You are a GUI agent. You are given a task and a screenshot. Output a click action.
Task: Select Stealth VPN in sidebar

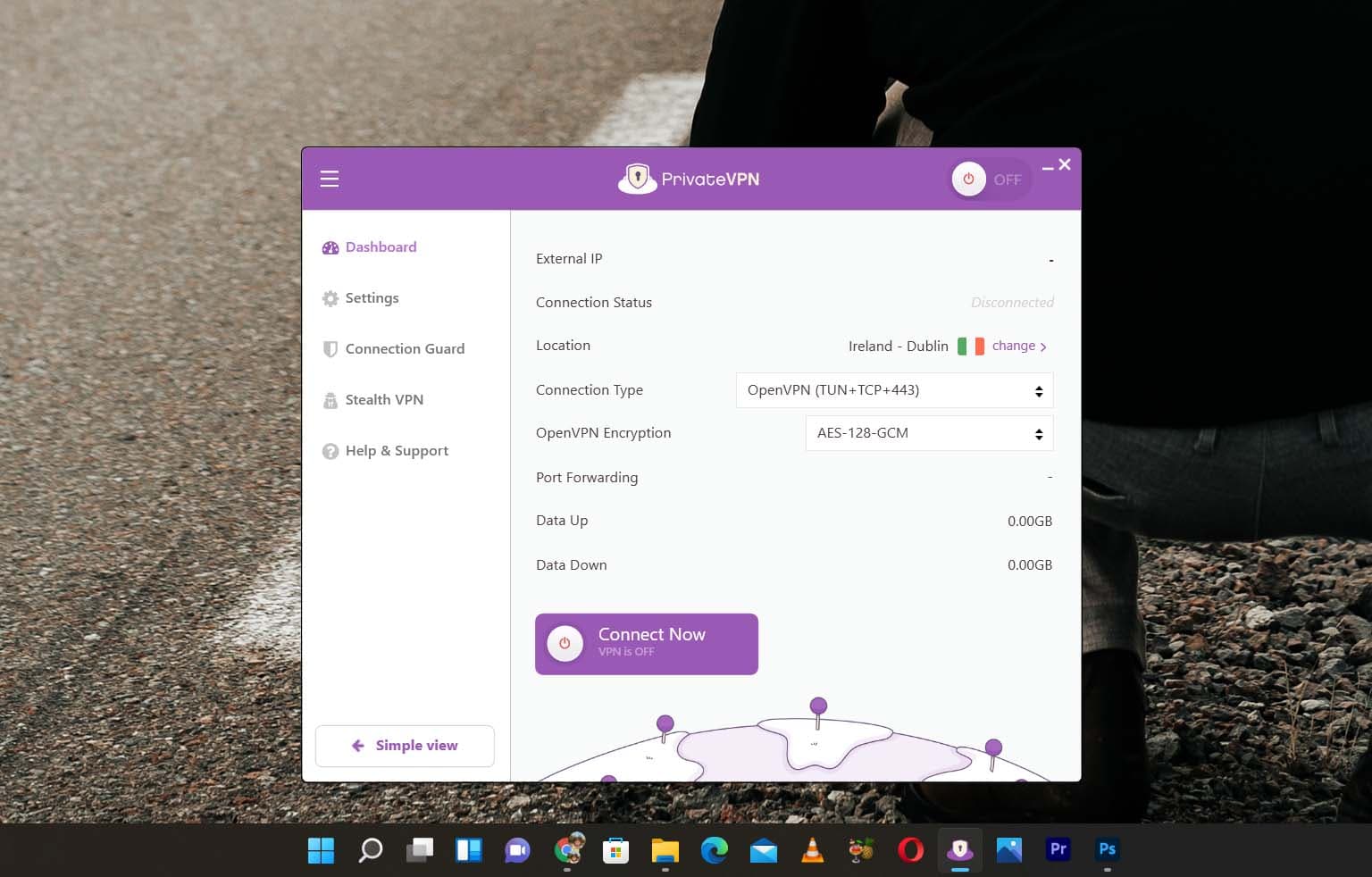click(384, 400)
